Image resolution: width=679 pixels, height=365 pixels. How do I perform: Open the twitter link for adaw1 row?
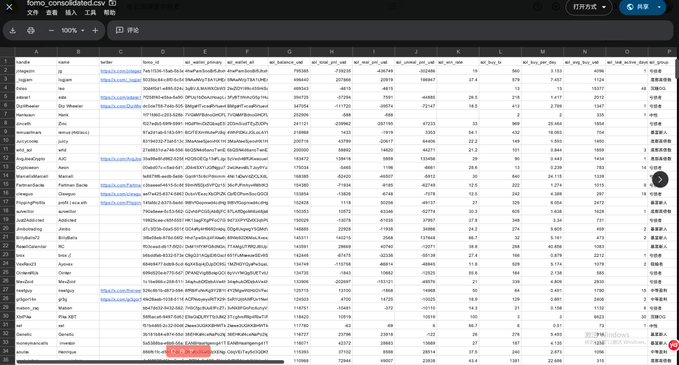click(120, 97)
